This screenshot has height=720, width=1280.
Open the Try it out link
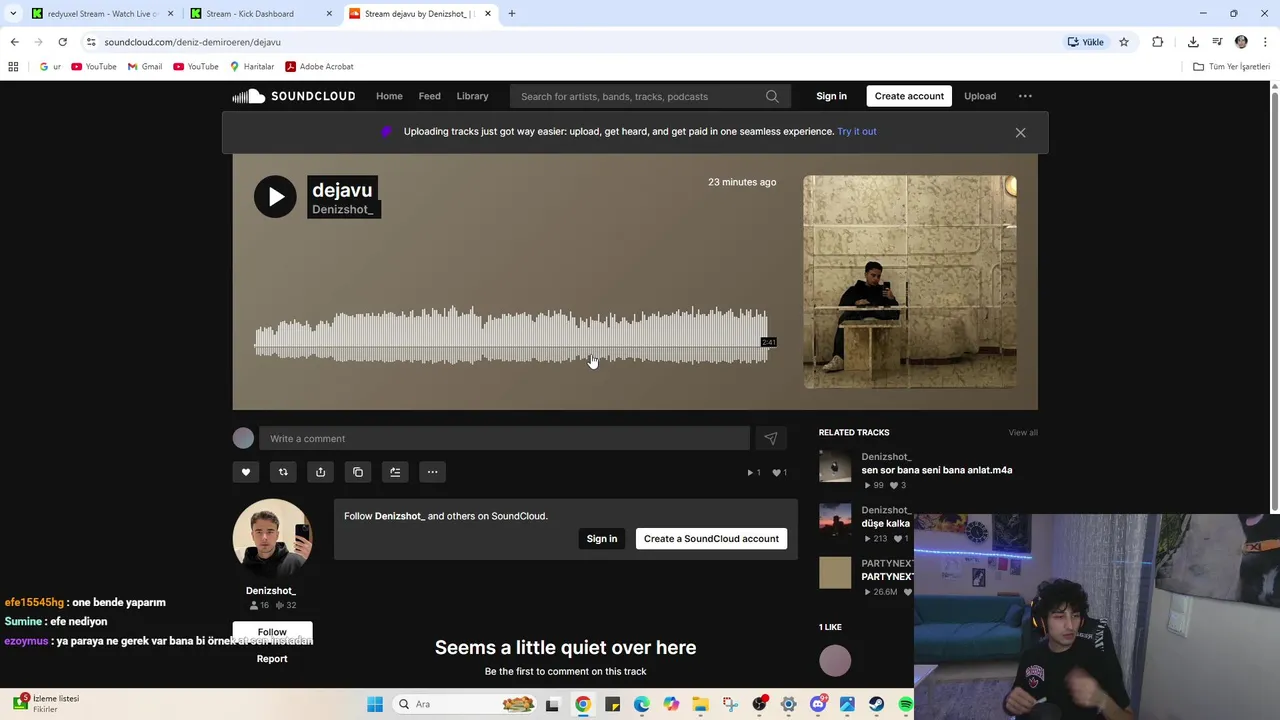[x=857, y=131]
